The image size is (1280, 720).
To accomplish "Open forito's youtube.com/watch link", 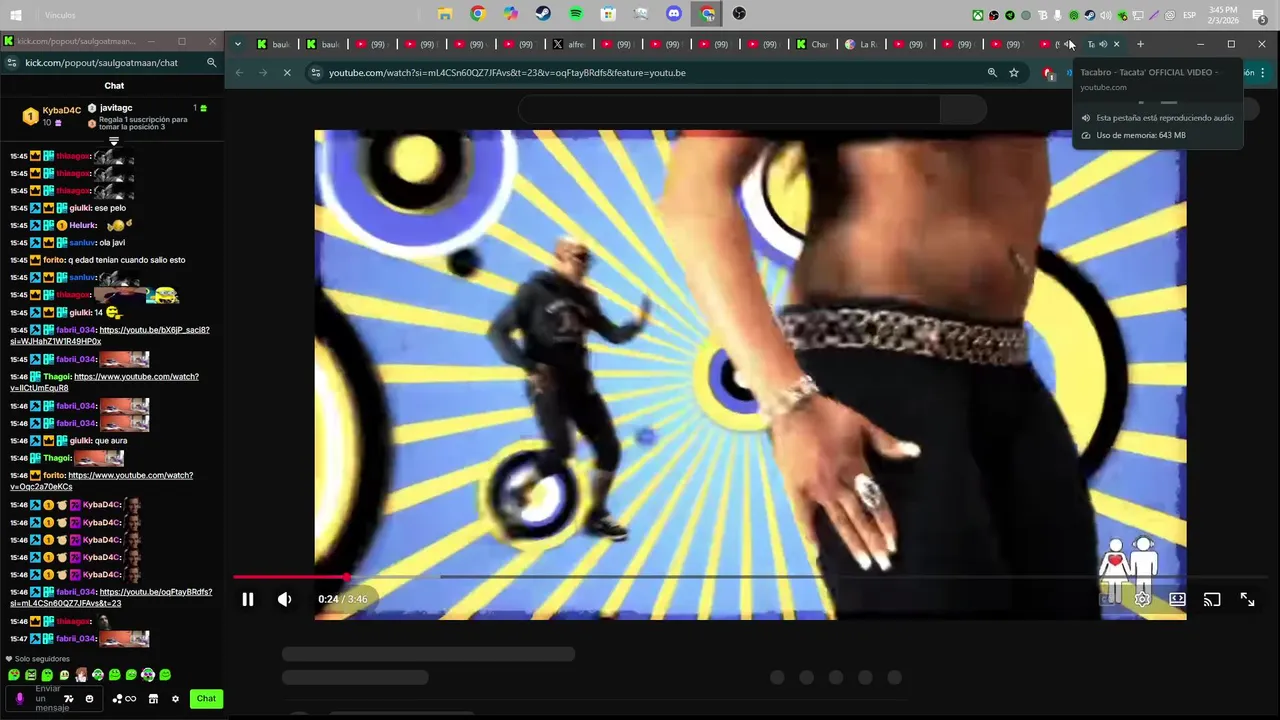I will click(x=102, y=481).
